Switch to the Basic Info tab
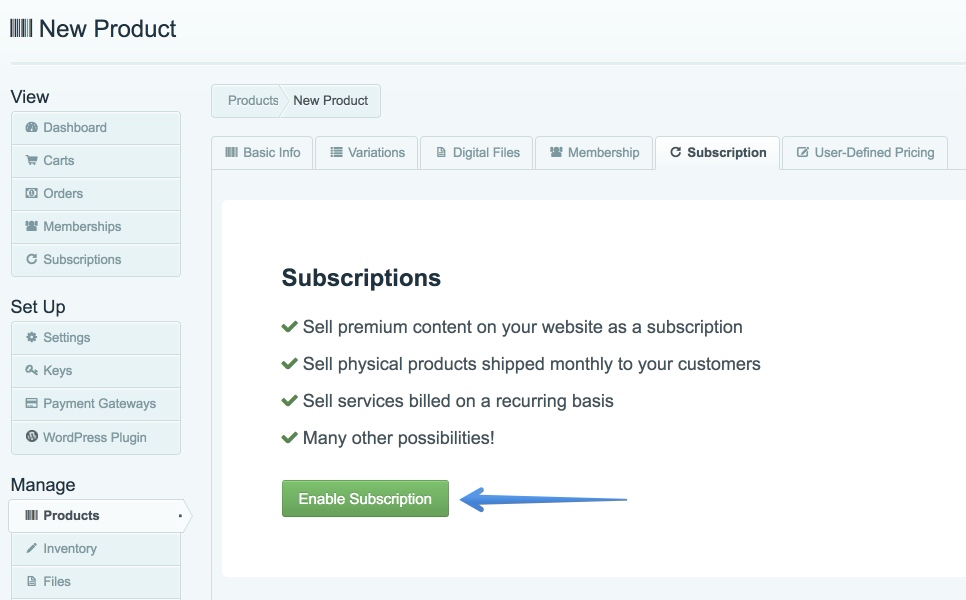The height and width of the screenshot is (600, 966). [262, 153]
